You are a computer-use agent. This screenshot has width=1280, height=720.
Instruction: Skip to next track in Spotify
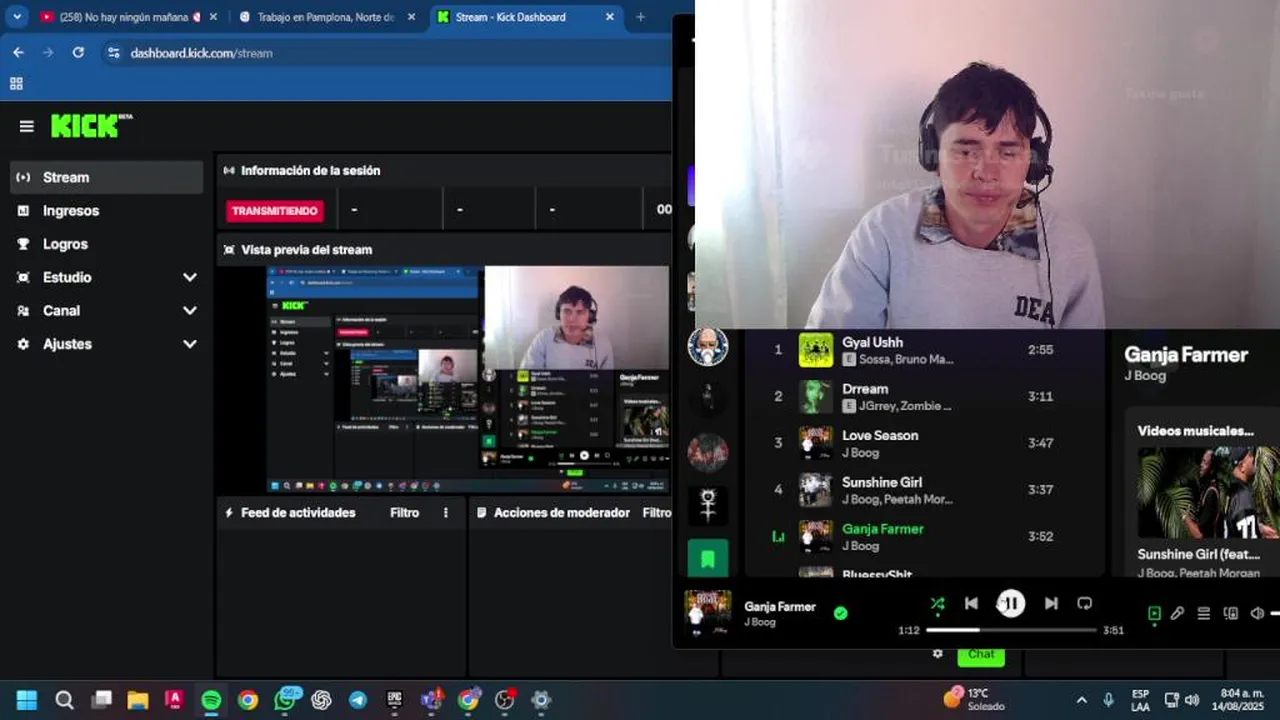tap(1051, 603)
